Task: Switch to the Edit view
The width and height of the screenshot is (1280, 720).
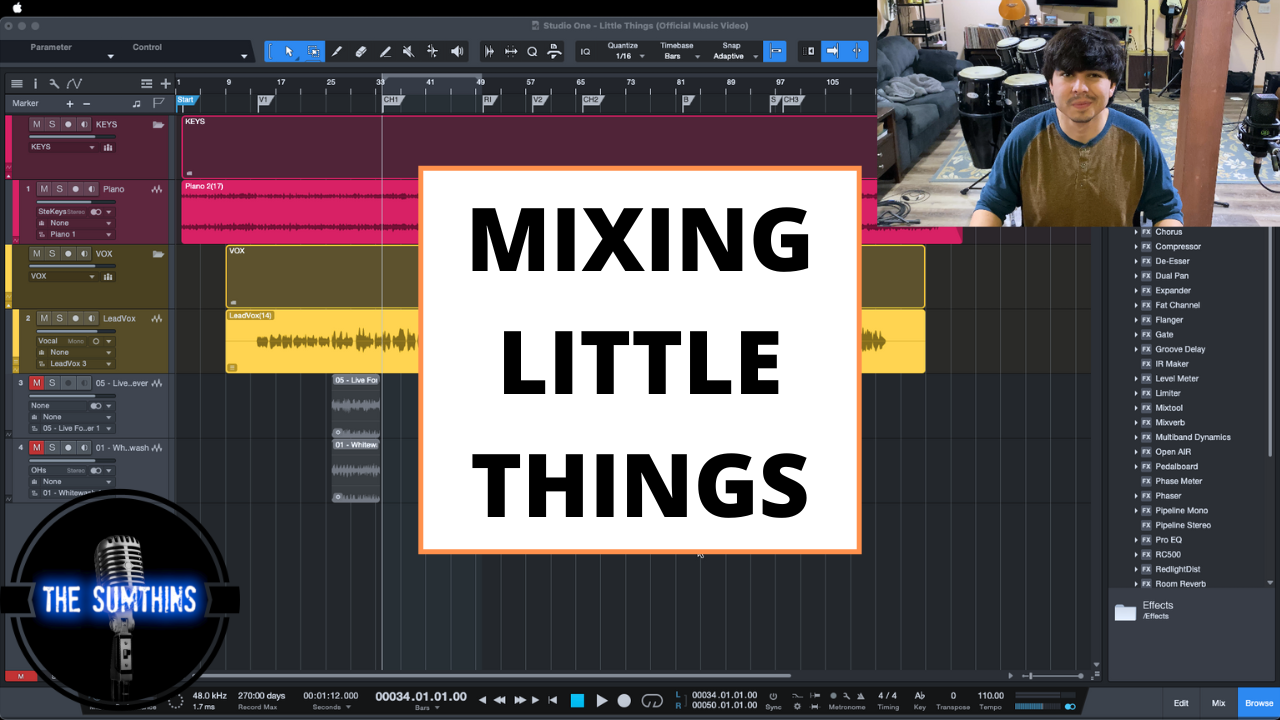Action: click(1181, 703)
